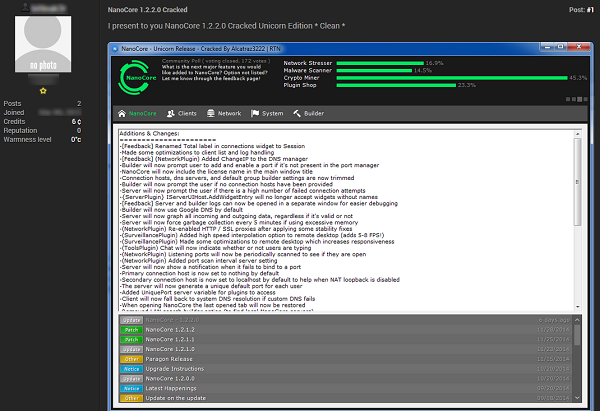This screenshot has width=600, height=411.
Task: Click the yellow Other badge for Paragon Release
Action: (131, 359)
